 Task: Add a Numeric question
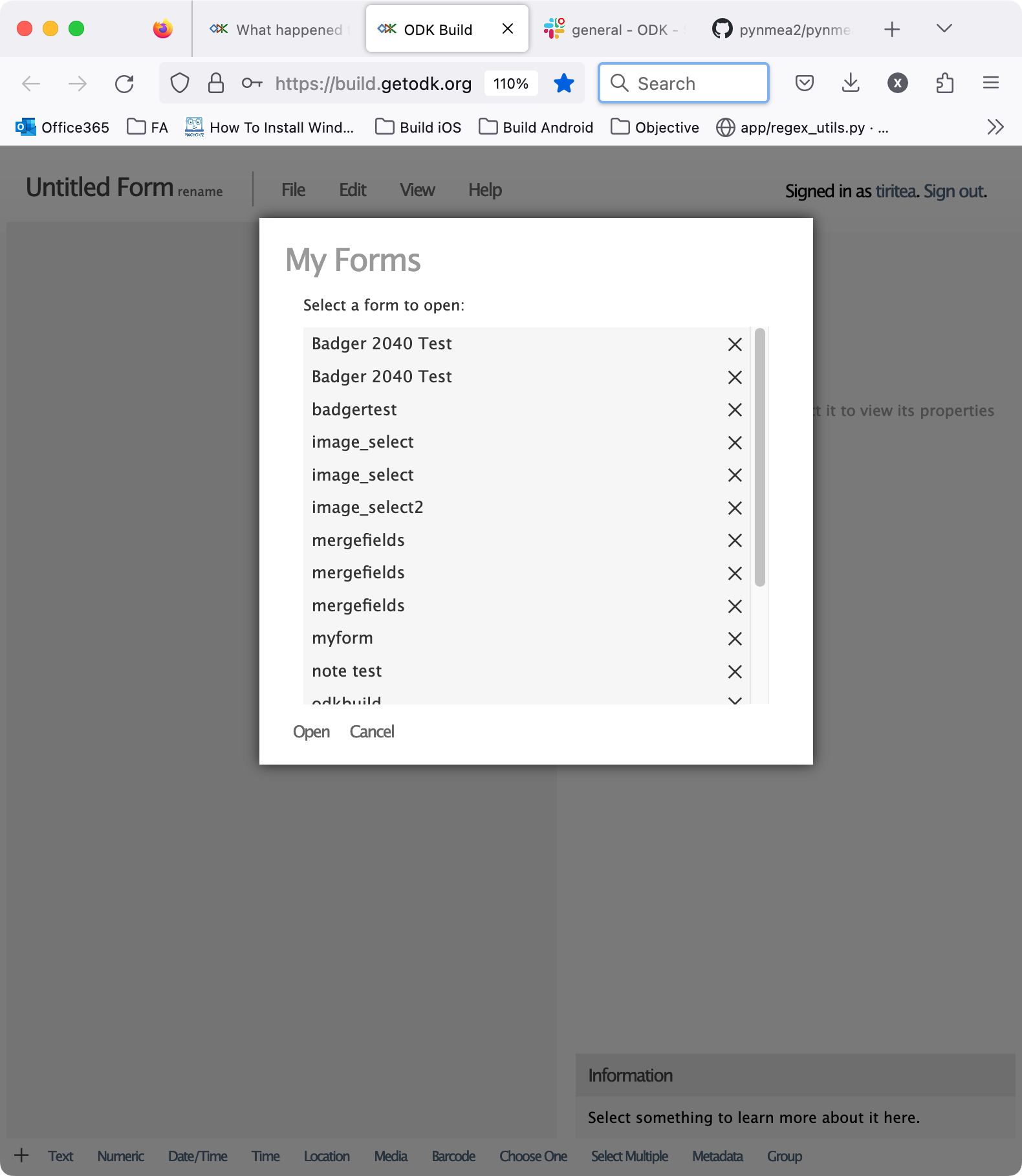click(121, 1156)
